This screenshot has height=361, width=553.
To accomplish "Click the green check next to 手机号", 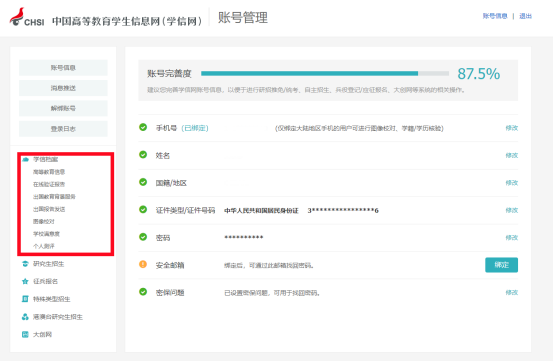I will click(143, 127).
